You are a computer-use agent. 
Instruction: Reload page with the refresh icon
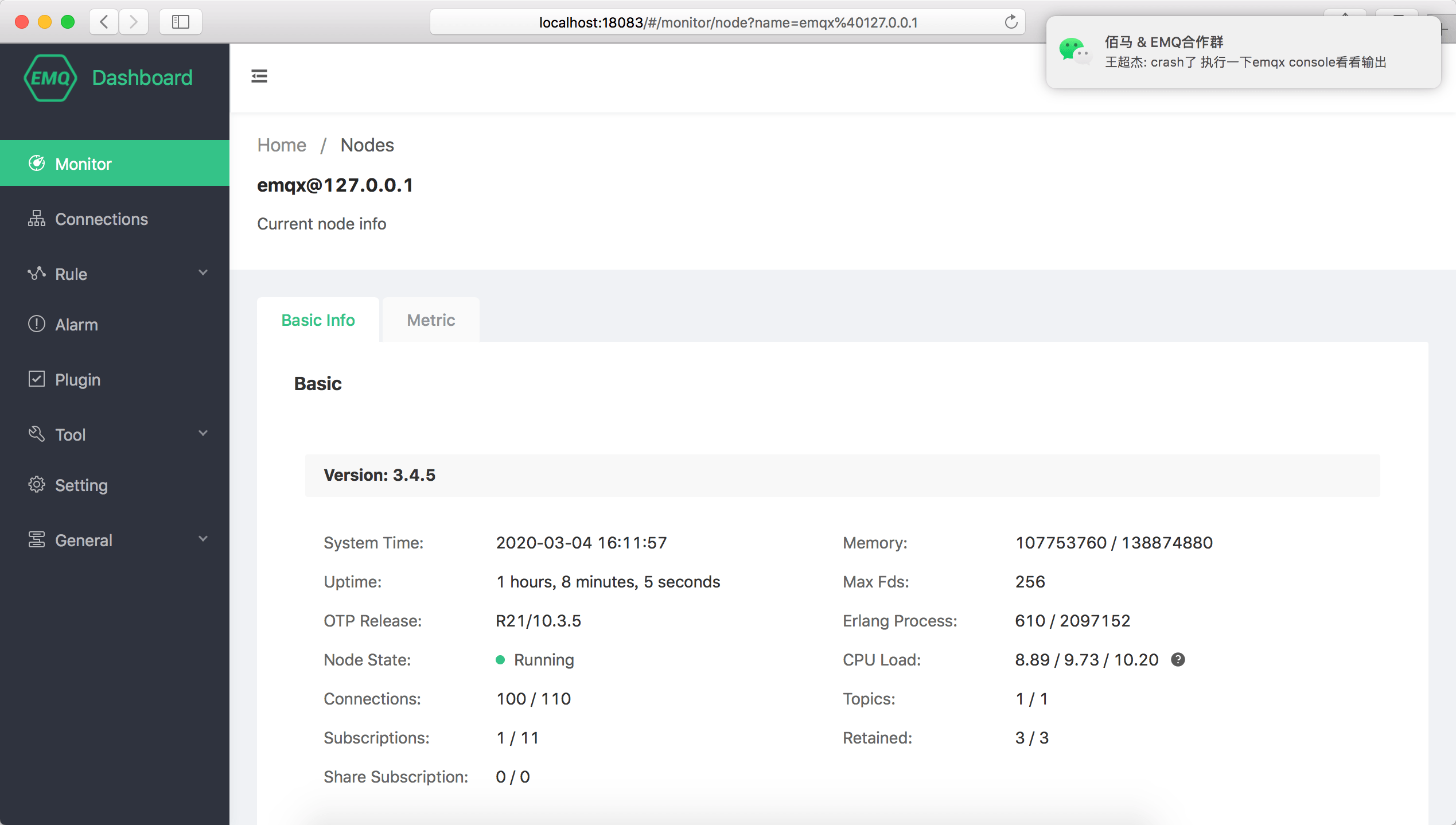[1011, 22]
